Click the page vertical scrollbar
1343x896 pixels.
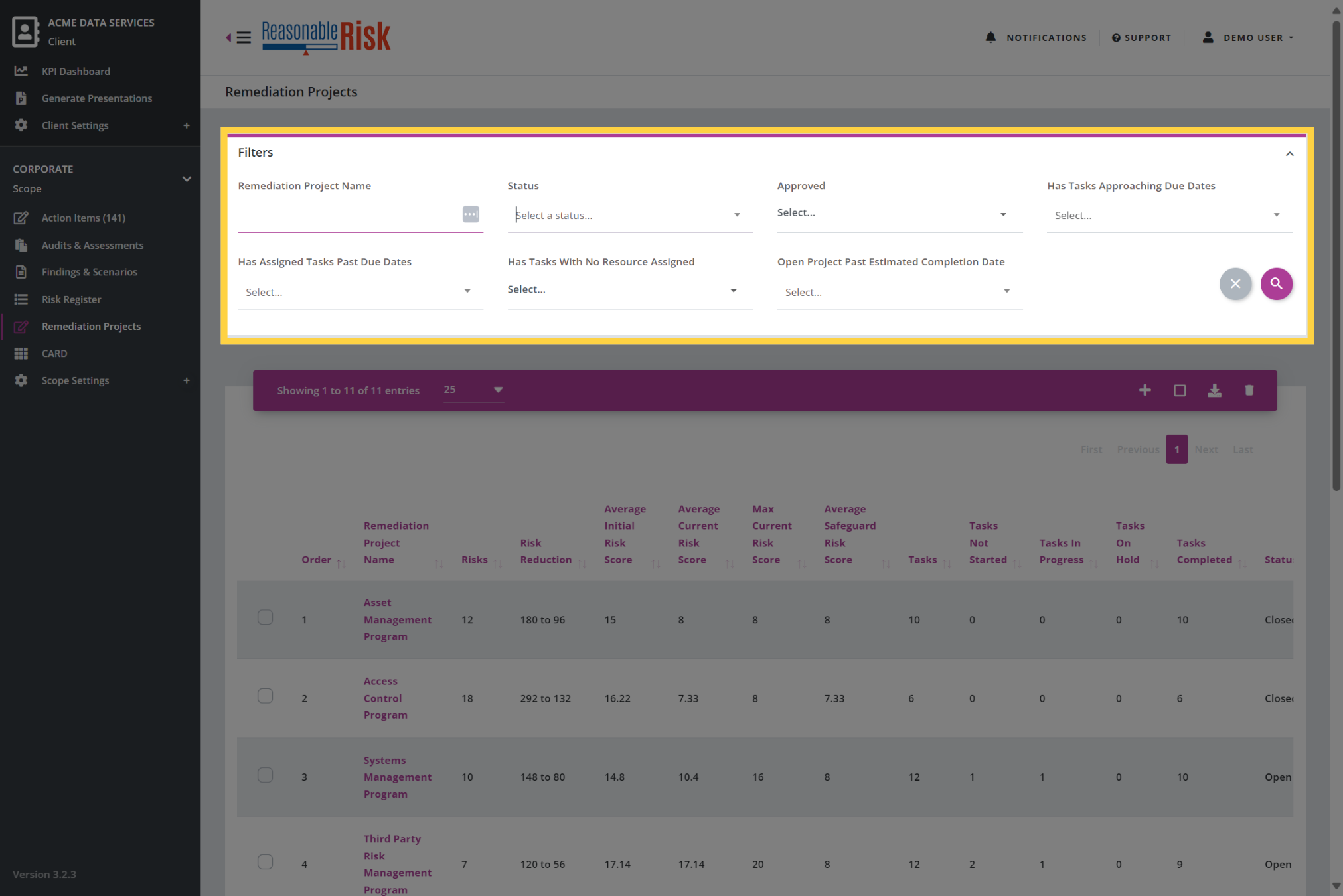[x=1336, y=256]
